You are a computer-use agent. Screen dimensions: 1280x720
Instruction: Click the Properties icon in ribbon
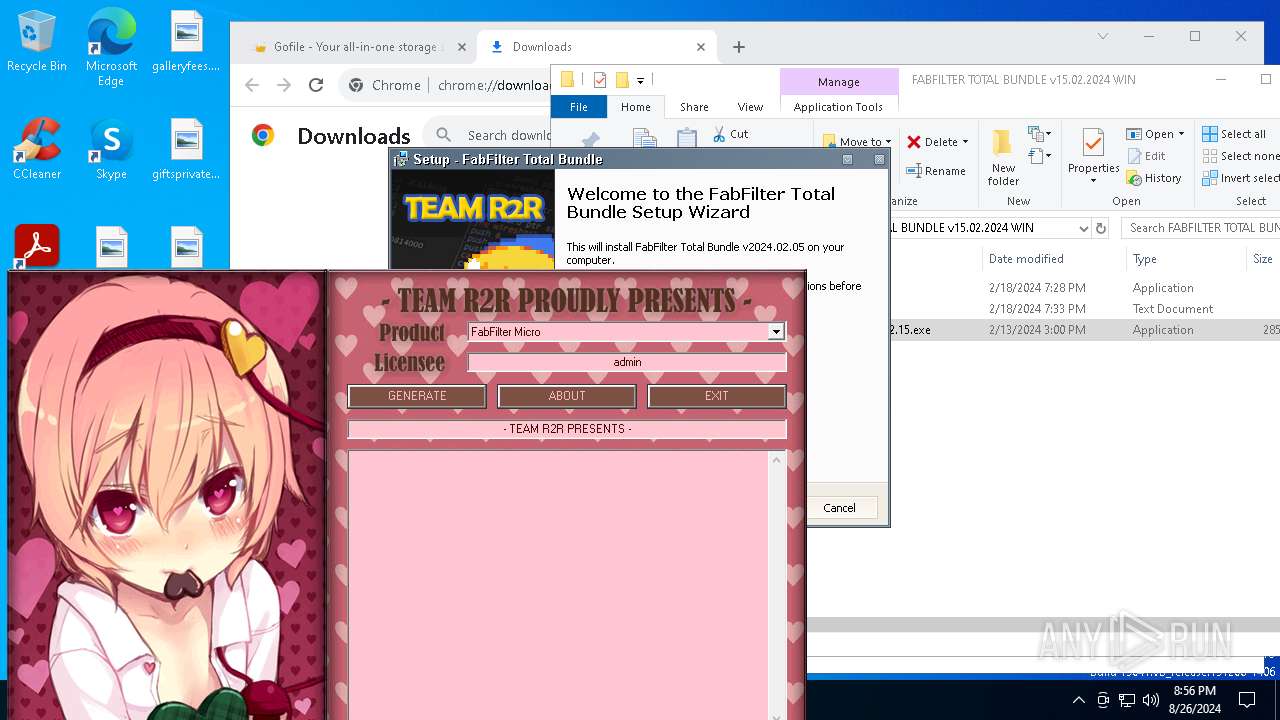coord(1093,144)
